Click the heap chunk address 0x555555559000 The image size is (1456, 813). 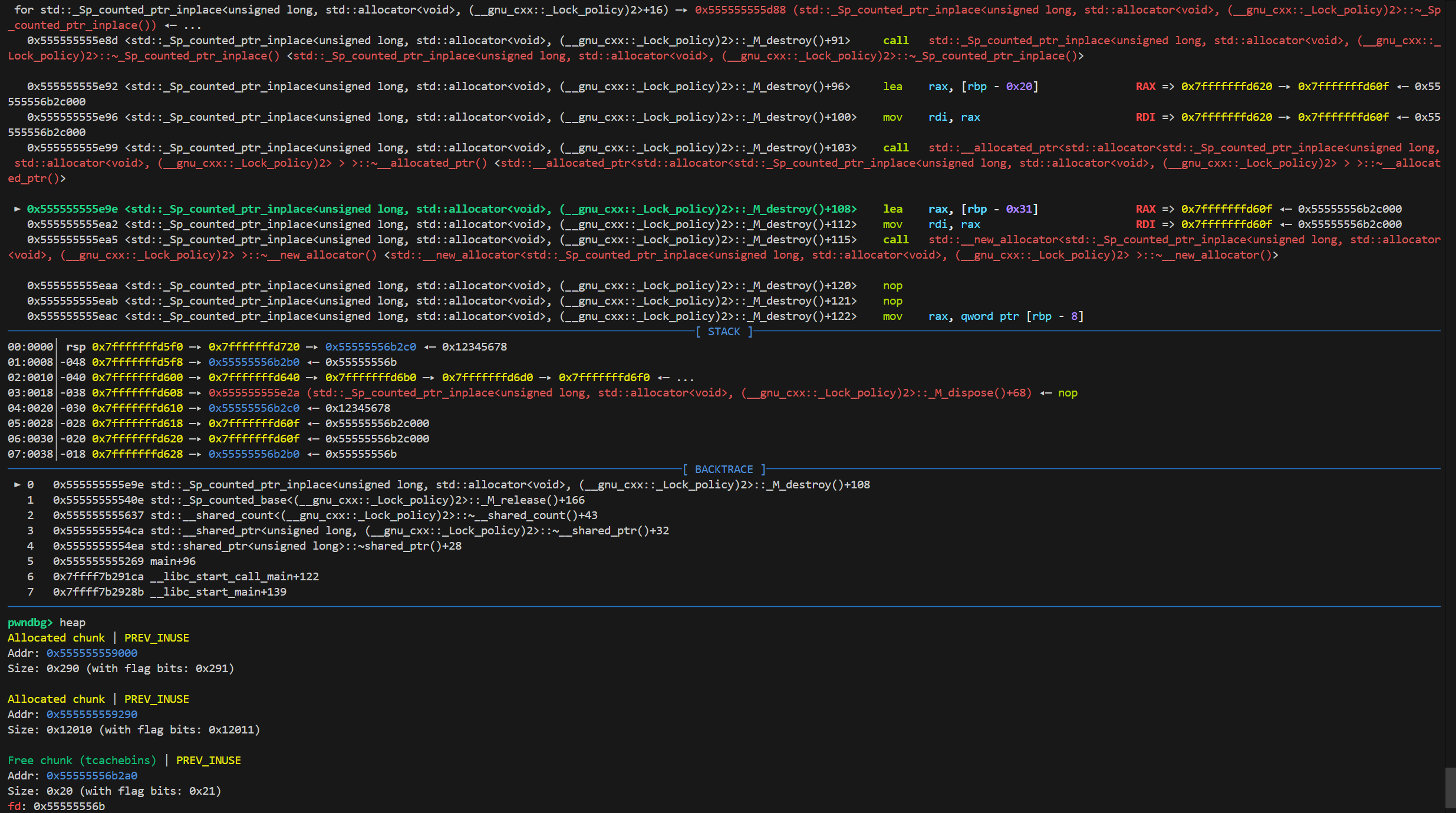pyautogui.click(x=92, y=653)
